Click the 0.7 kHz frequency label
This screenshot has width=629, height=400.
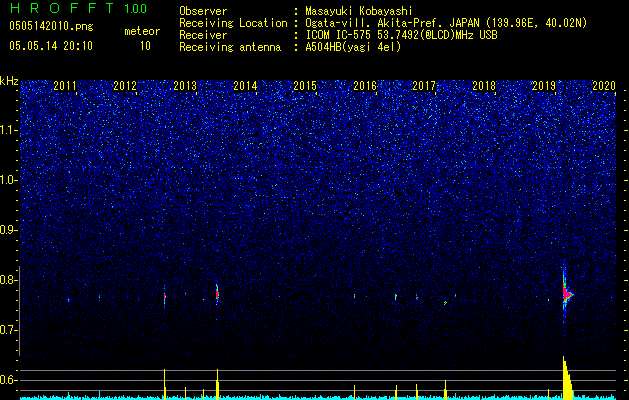[8, 330]
